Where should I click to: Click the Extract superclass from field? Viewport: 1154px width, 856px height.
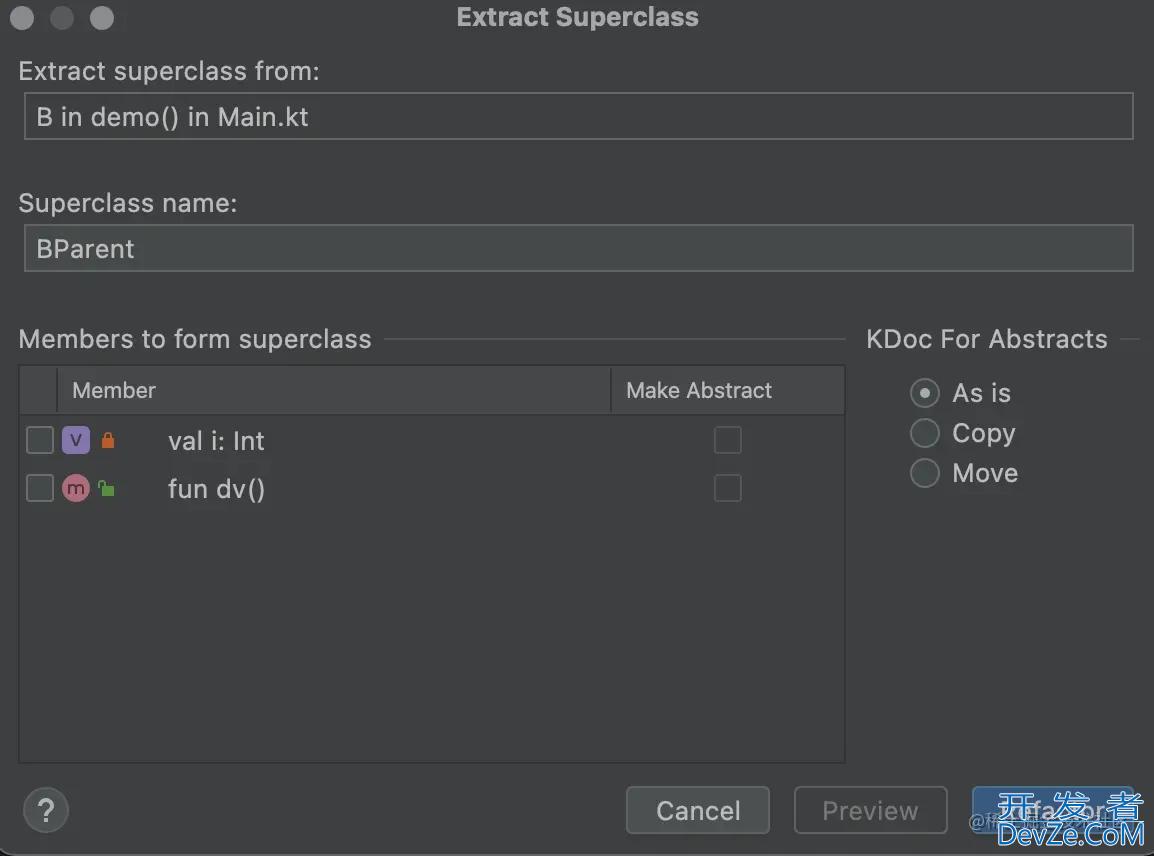[x=578, y=116]
